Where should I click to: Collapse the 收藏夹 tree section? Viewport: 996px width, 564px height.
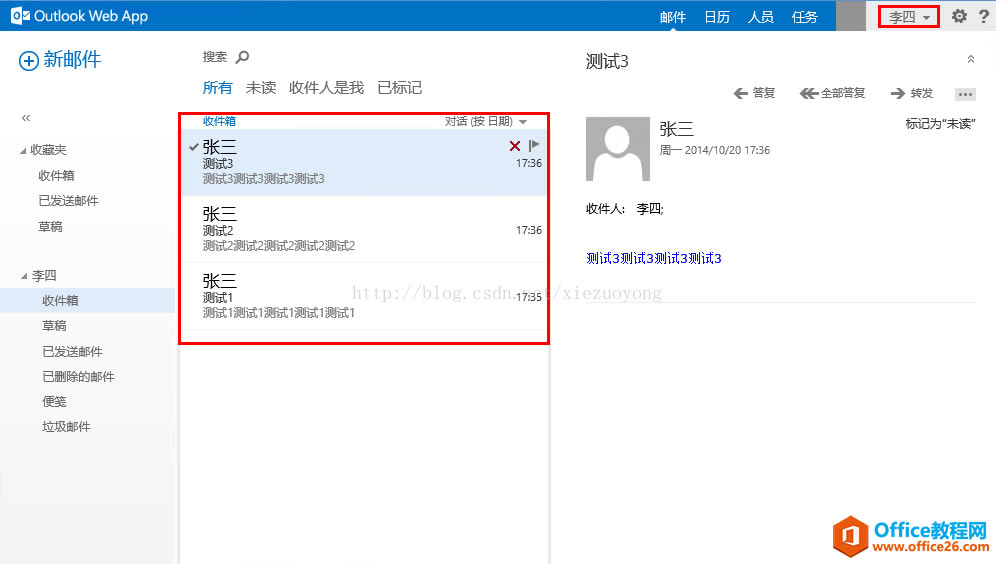(x=24, y=151)
